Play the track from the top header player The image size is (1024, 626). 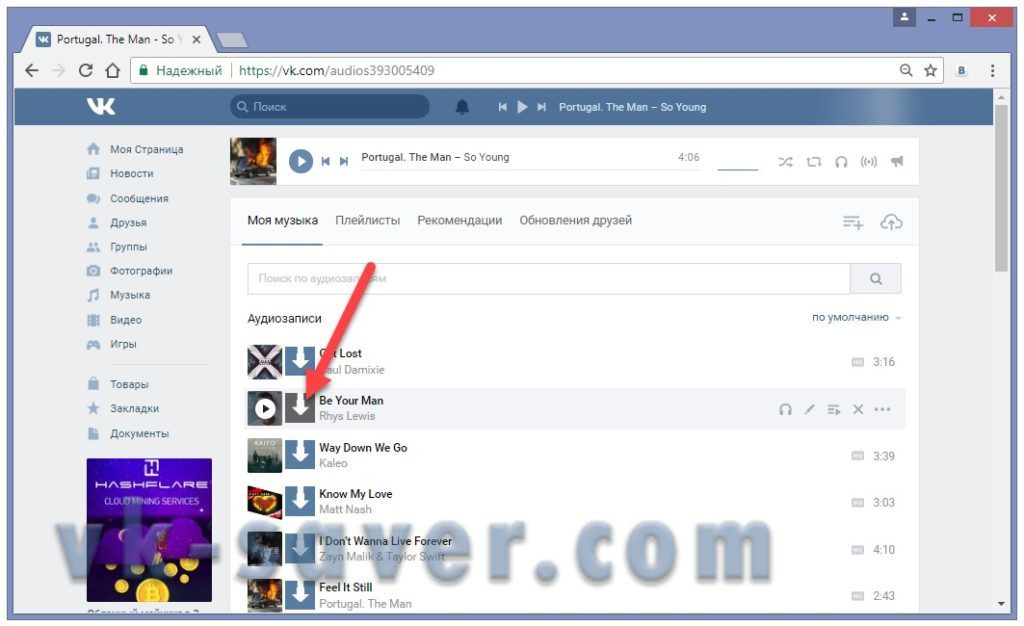(522, 107)
